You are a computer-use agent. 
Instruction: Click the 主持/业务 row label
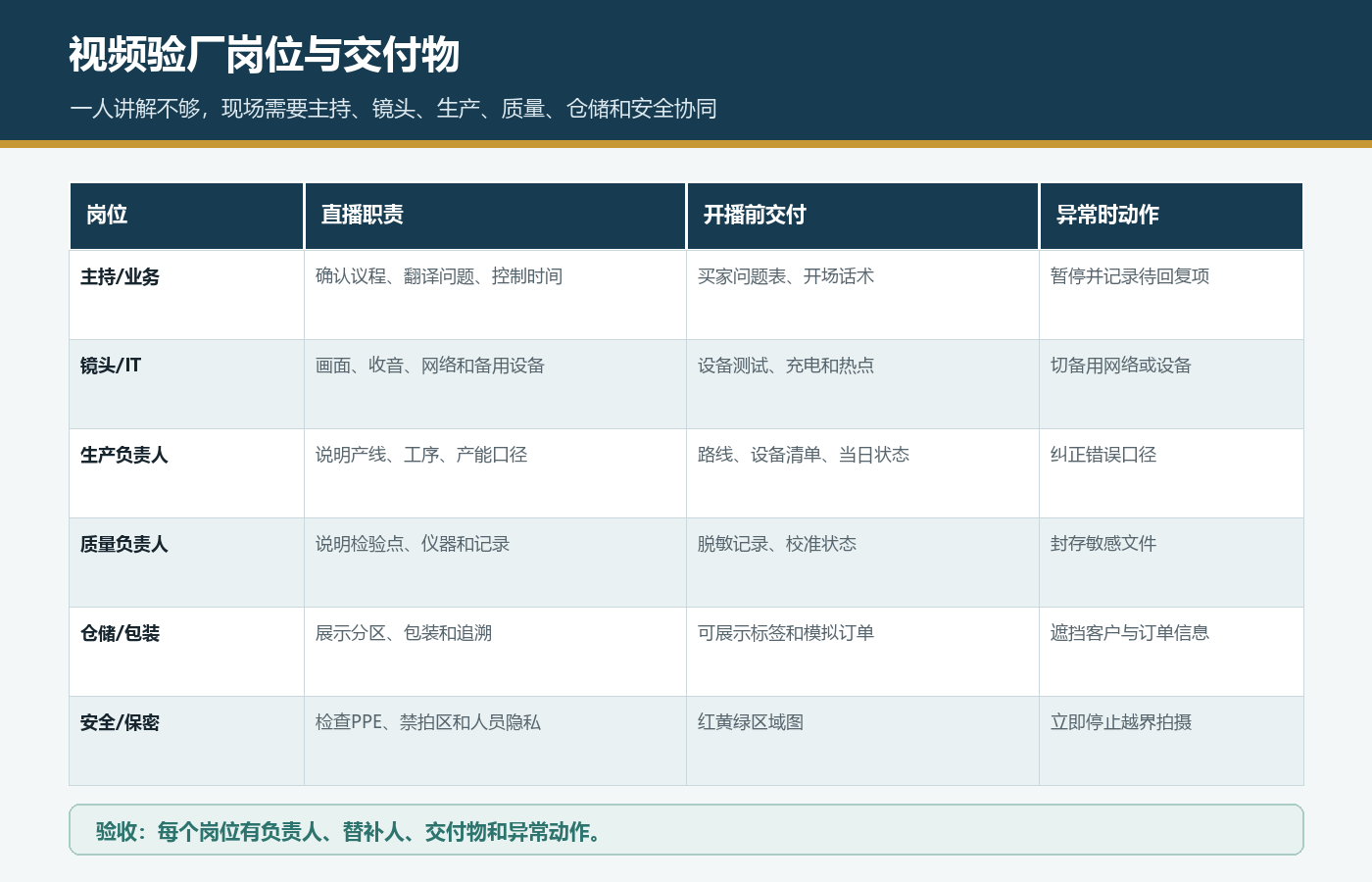point(186,295)
